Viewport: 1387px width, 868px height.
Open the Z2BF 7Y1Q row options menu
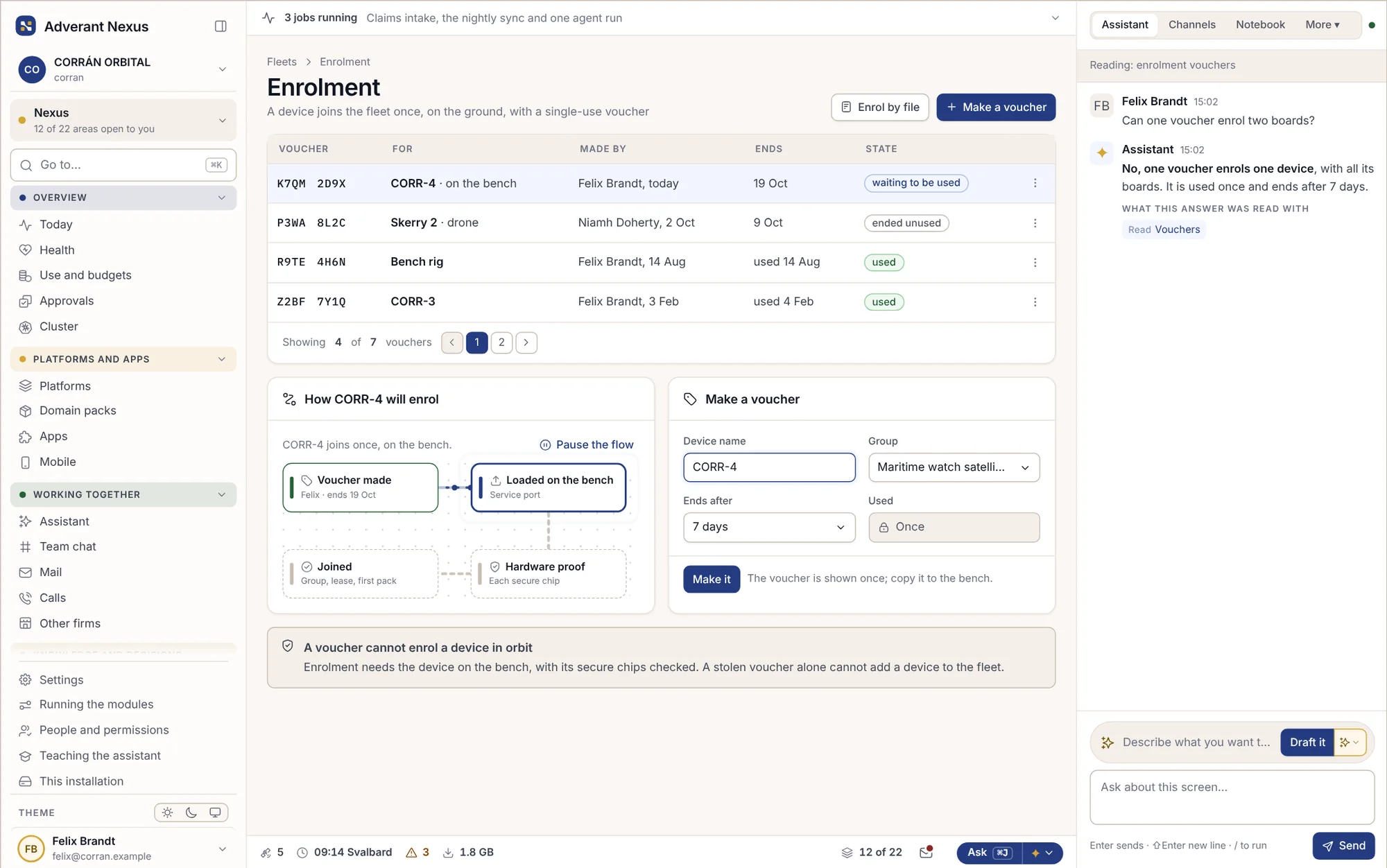coord(1035,302)
